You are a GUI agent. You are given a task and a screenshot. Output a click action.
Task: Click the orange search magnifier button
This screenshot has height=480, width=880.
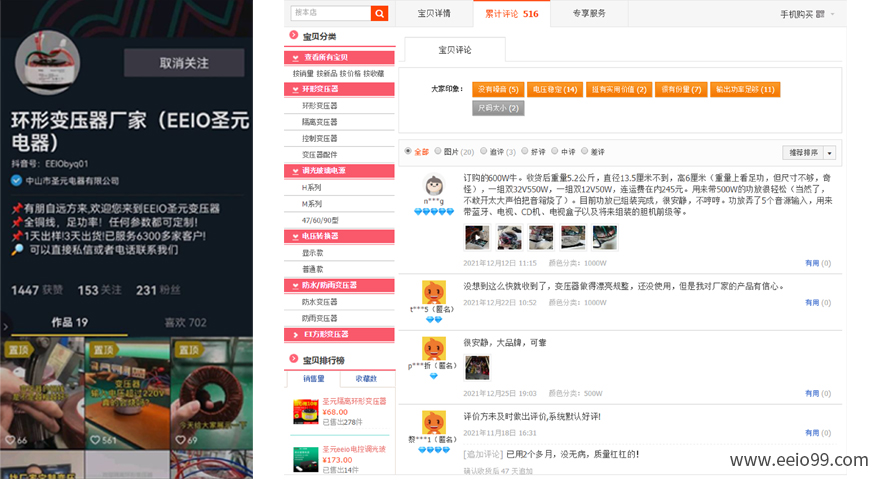click(379, 13)
